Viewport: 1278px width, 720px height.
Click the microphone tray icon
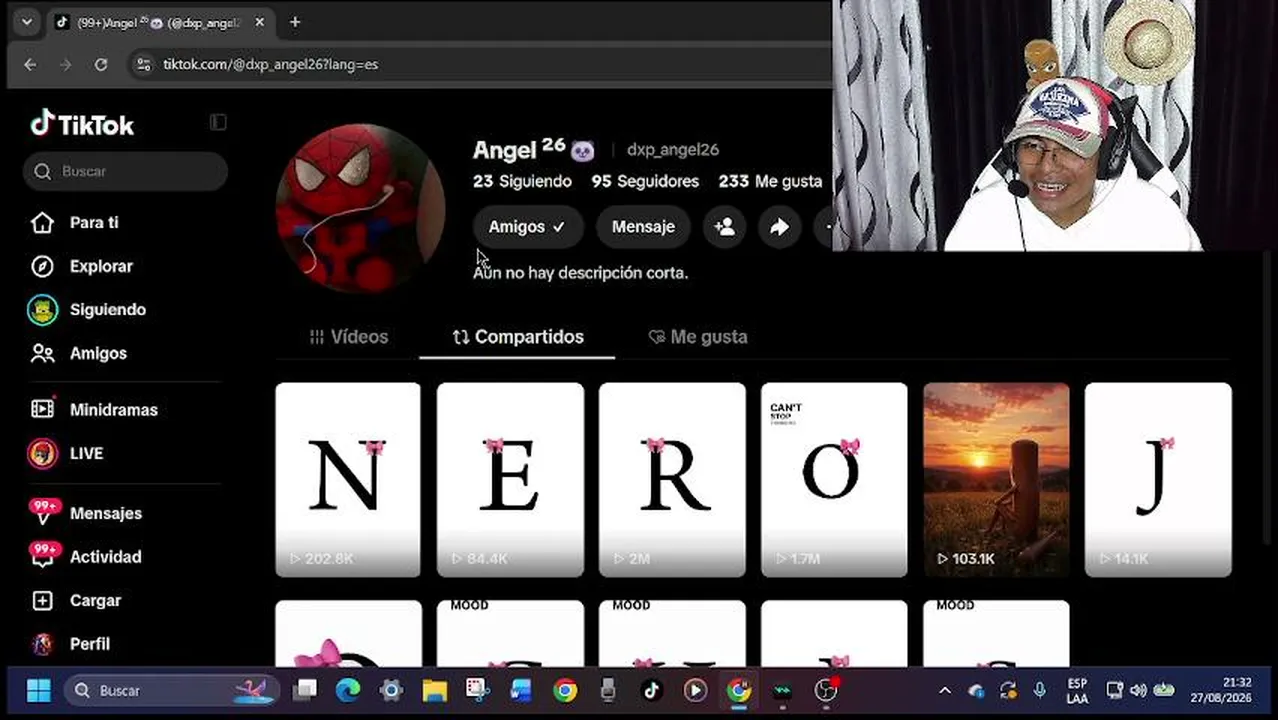click(x=1040, y=690)
